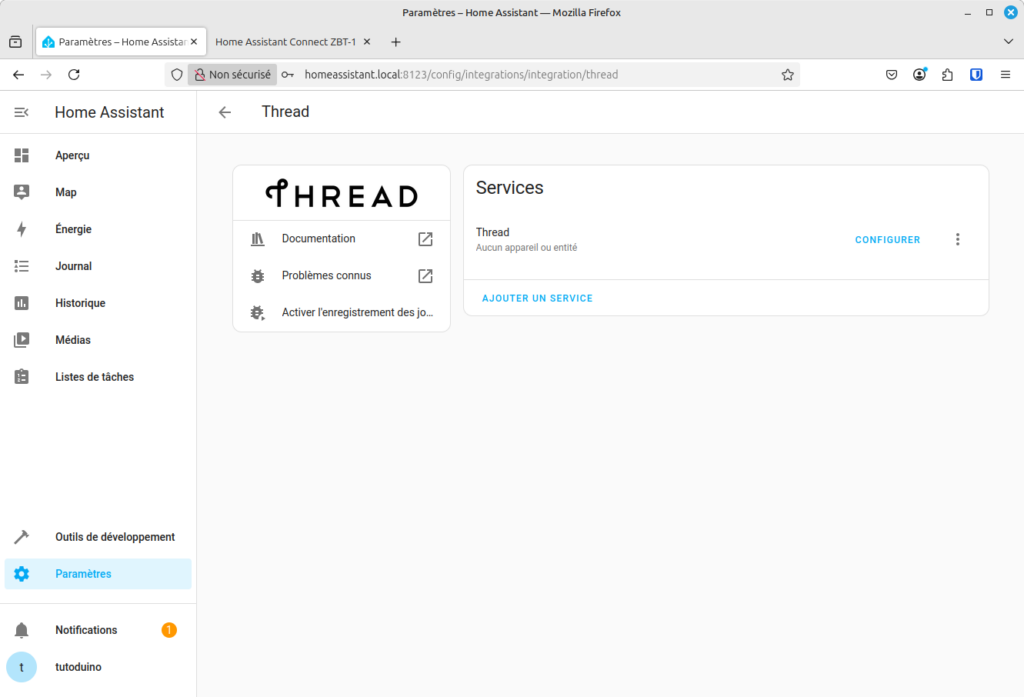Open the Aperçu dashboard icon

coord(22,155)
